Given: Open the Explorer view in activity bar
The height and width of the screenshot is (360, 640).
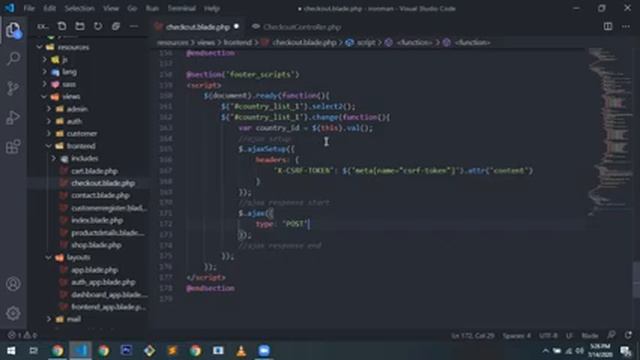Looking at the screenshot, I should (13, 30).
